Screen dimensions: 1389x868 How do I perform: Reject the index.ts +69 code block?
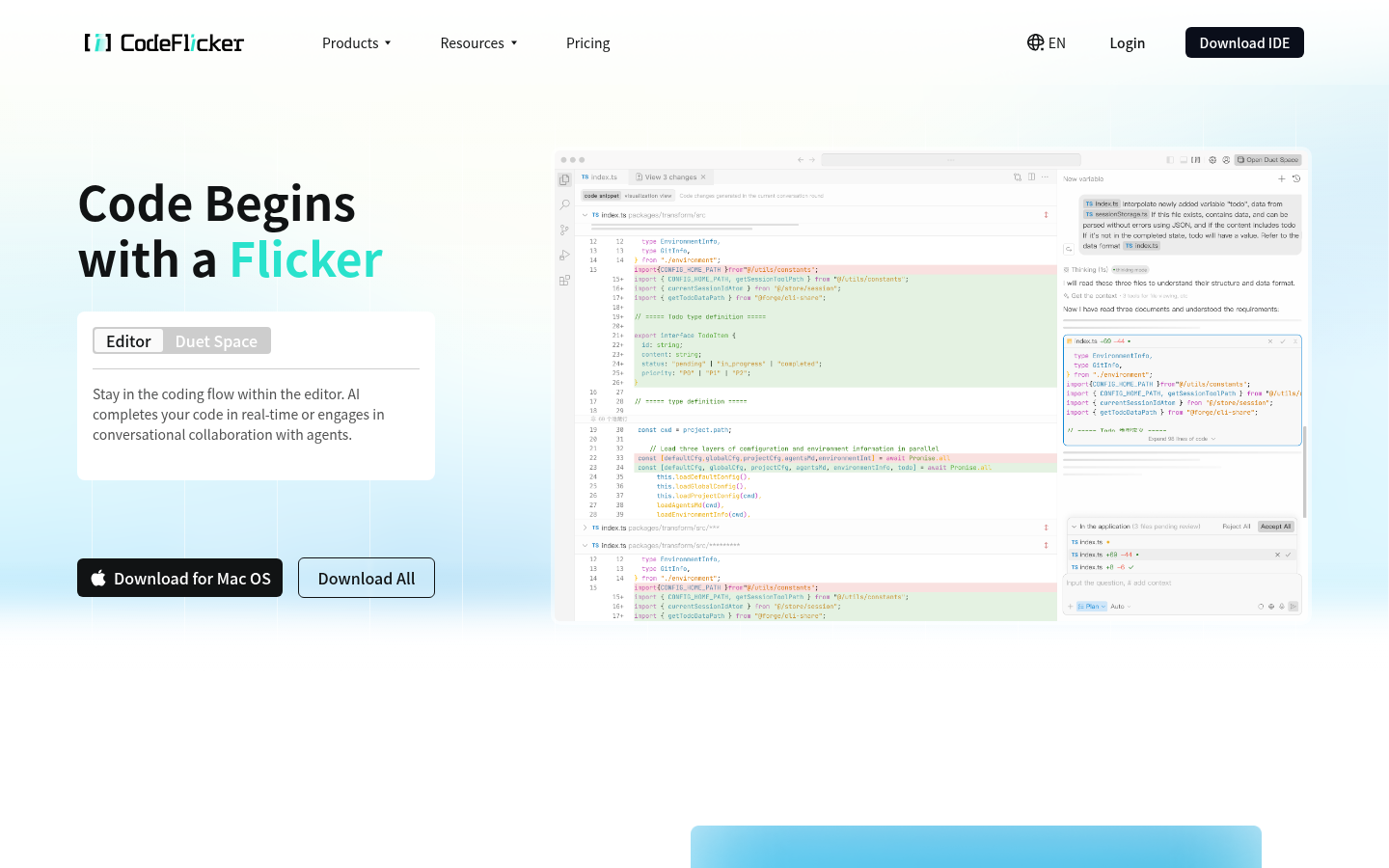point(1270,341)
